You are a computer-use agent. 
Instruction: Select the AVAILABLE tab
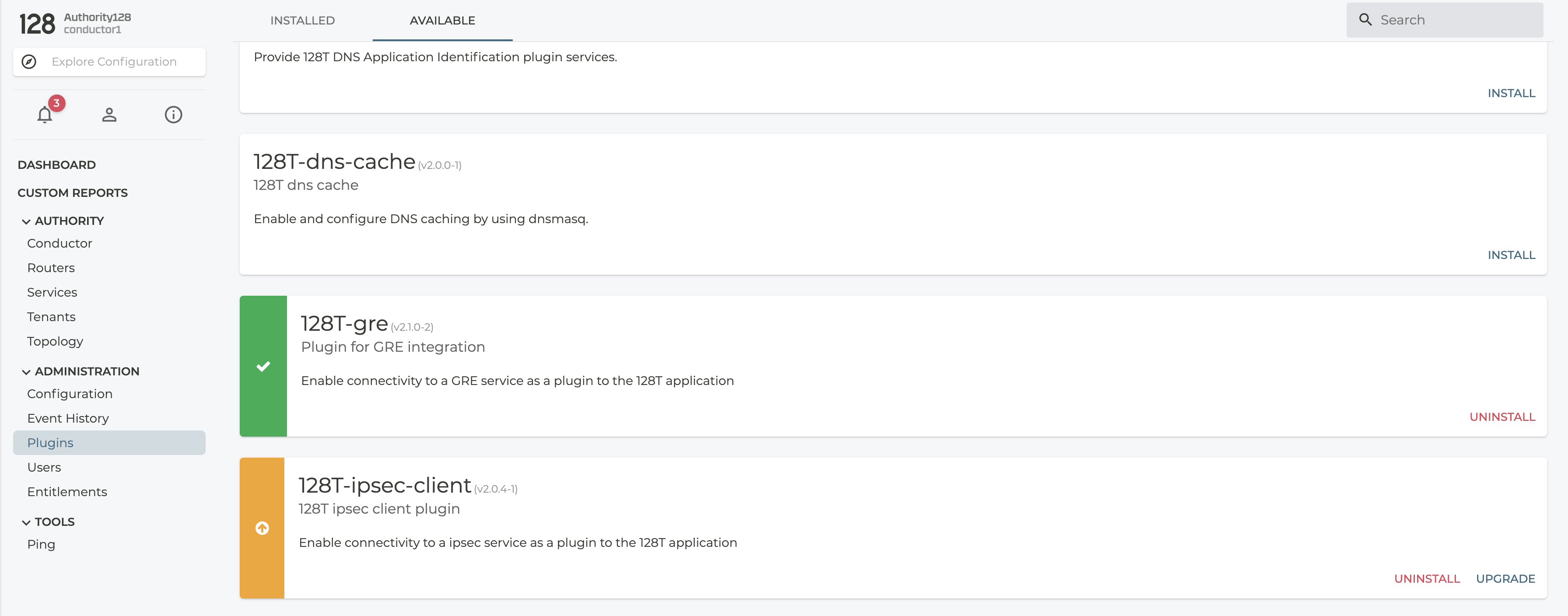442,20
